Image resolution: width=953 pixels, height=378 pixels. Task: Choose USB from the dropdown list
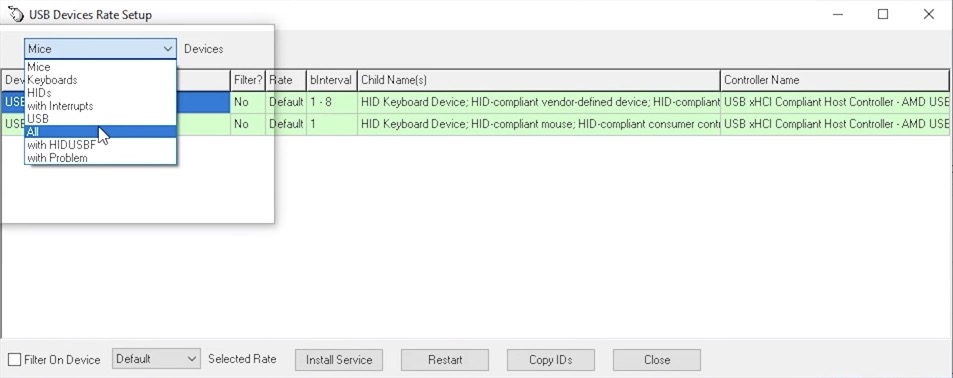click(100, 119)
